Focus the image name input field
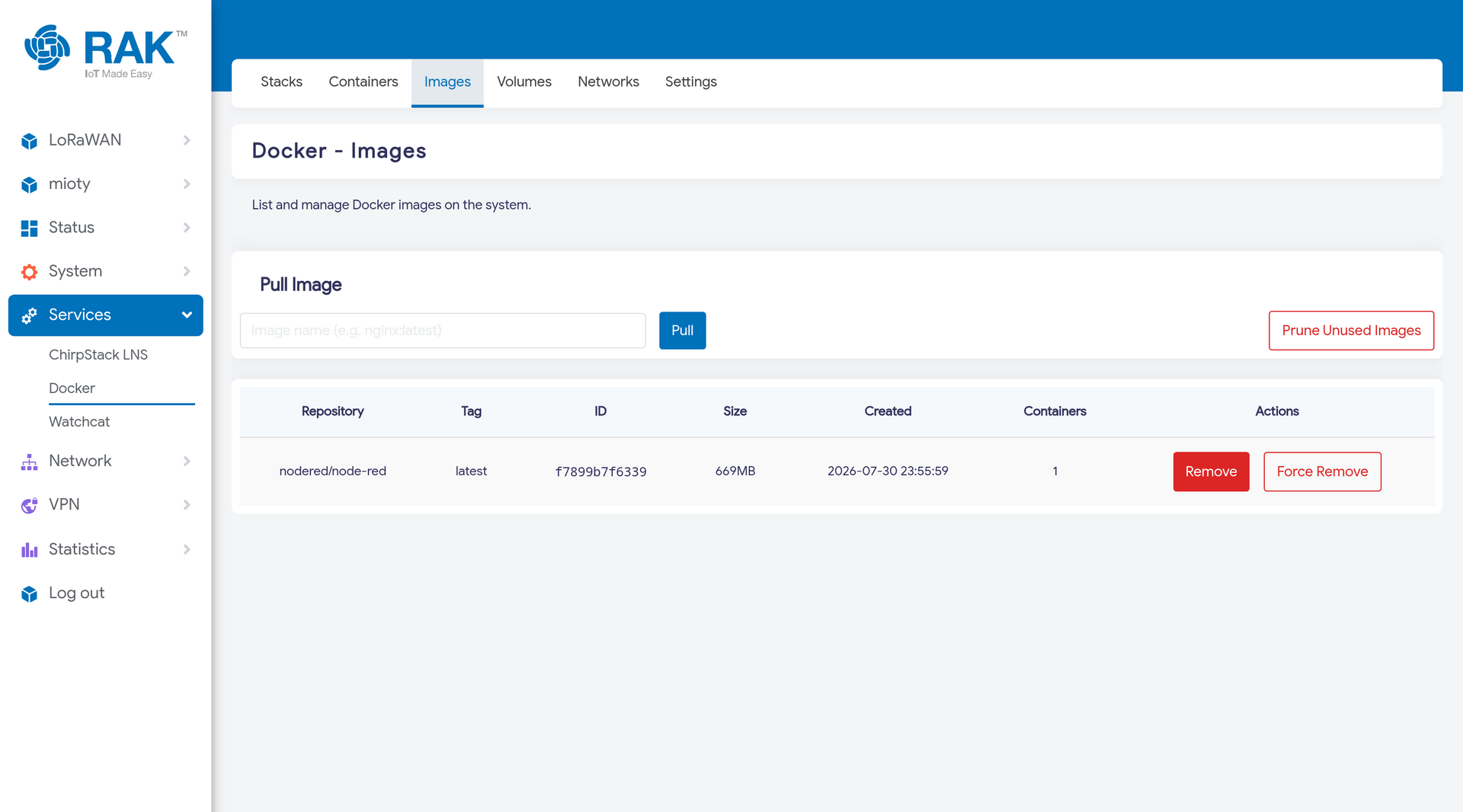 pos(443,331)
